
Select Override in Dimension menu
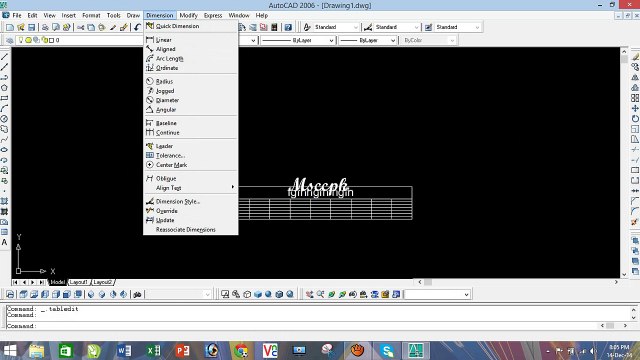[x=191, y=211]
